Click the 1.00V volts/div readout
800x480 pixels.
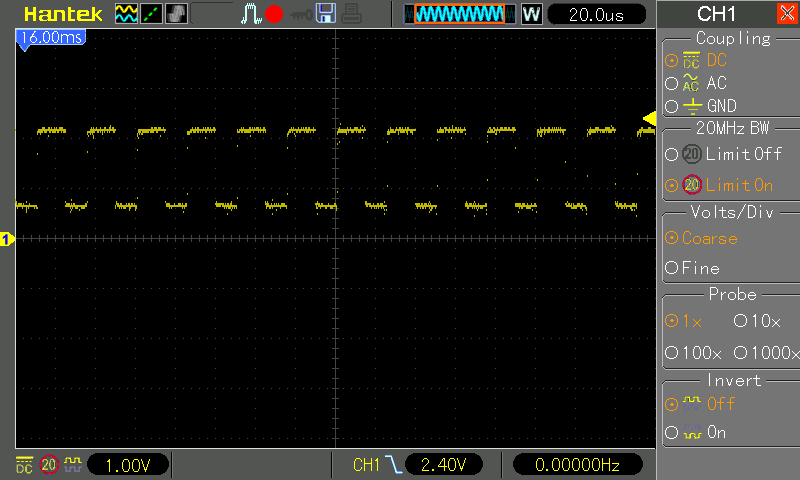pos(128,465)
